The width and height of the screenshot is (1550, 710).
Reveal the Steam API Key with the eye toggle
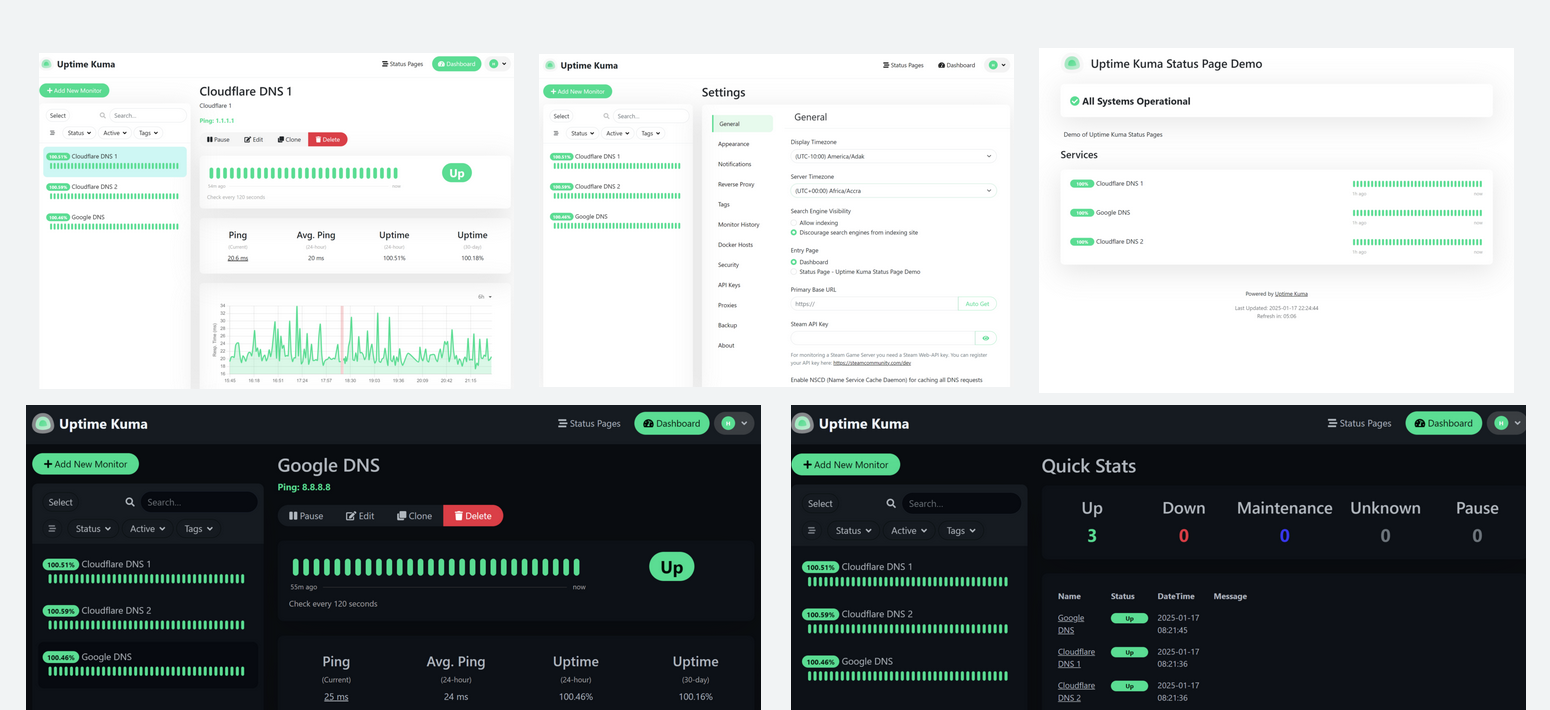point(985,337)
